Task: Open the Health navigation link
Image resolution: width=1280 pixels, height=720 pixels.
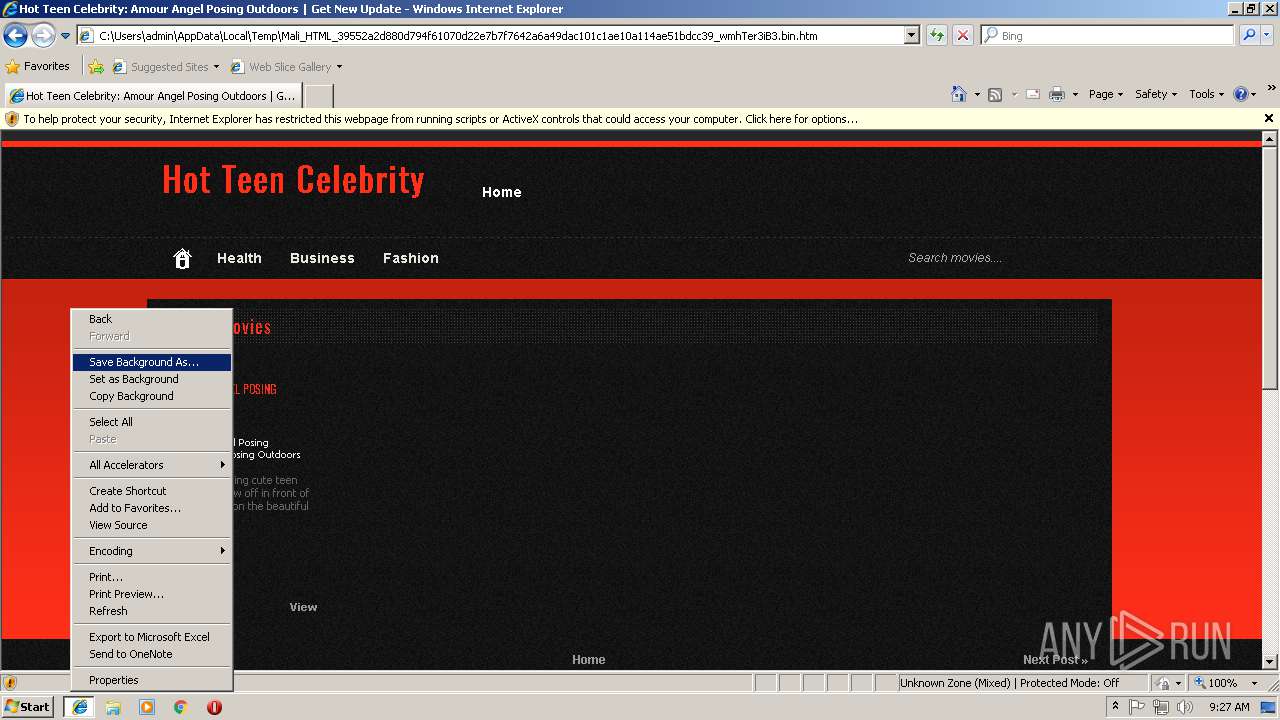Action: pyautogui.click(x=239, y=258)
